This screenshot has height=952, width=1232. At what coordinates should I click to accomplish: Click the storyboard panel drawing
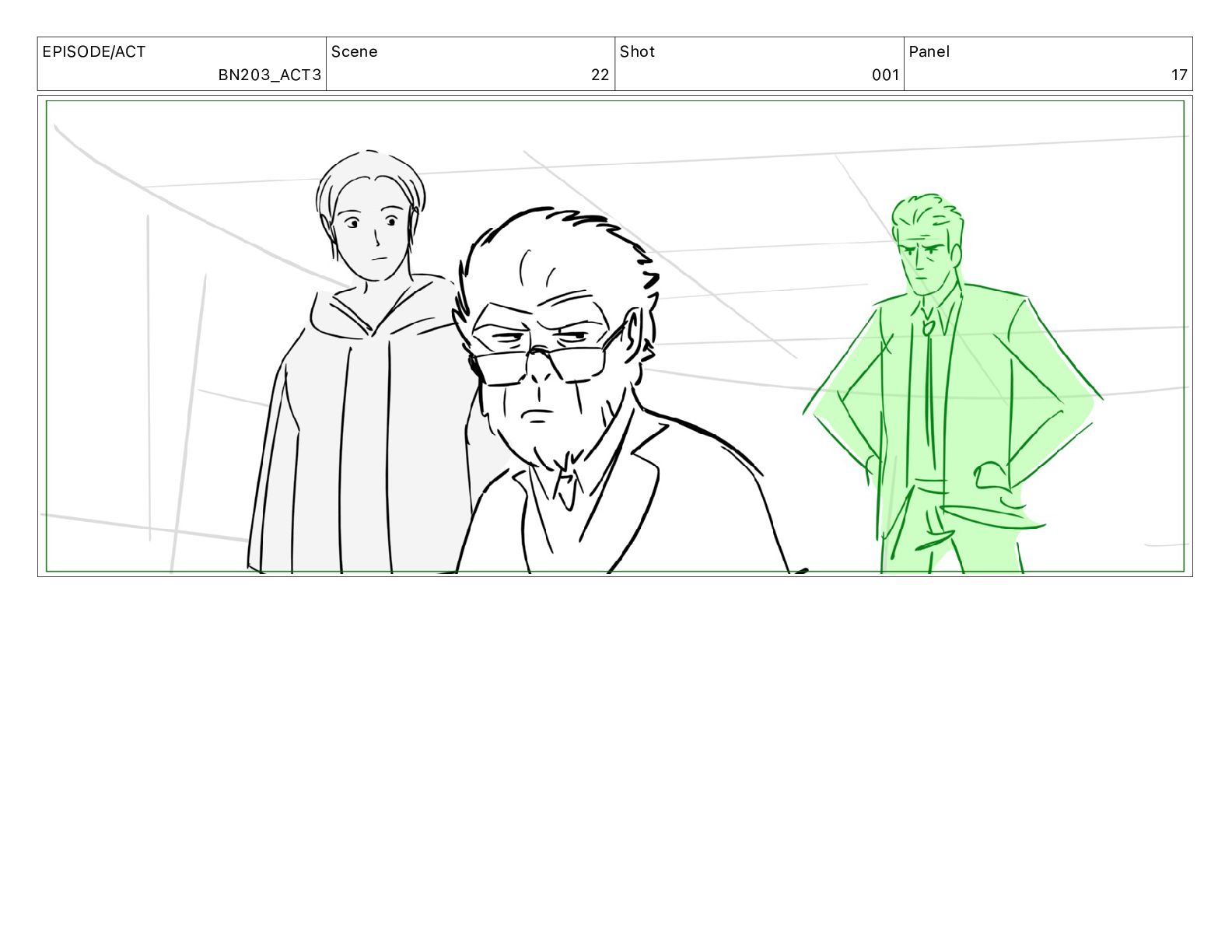[x=614, y=336]
